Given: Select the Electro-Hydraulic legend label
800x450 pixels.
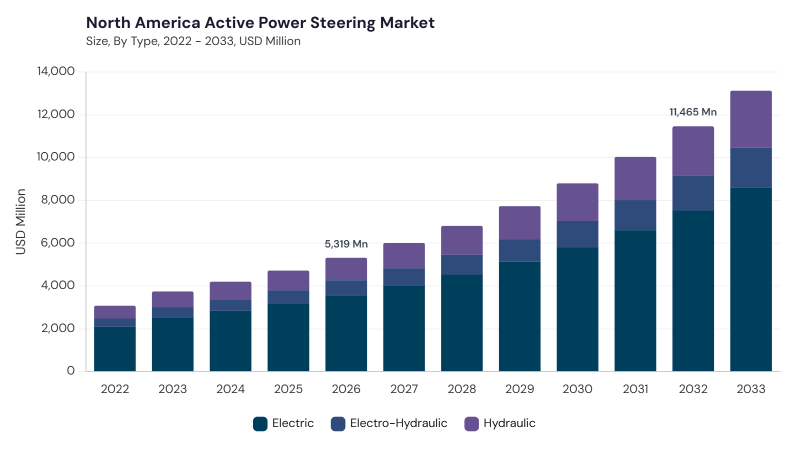Looking at the screenshot, I should [398, 423].
